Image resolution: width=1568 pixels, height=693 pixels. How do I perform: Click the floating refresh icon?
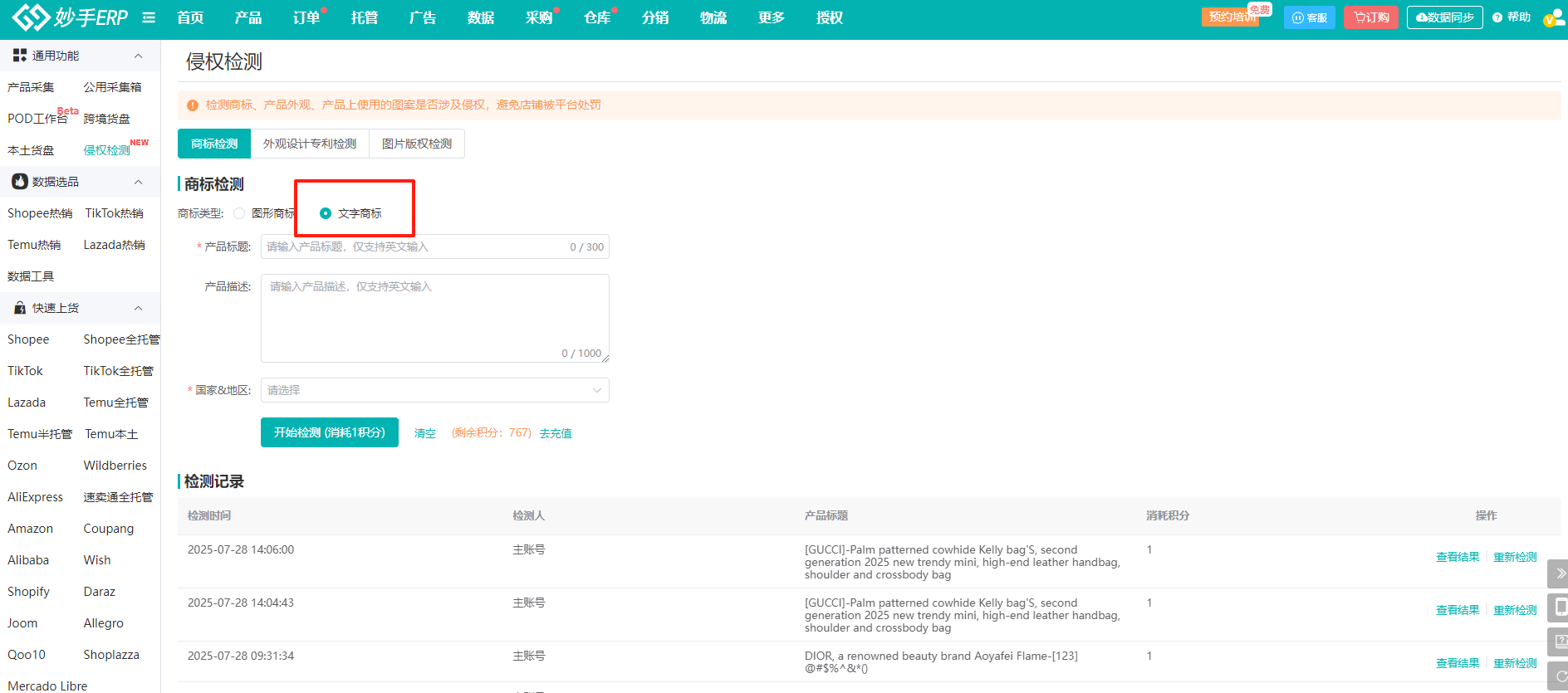[1560, 676]
